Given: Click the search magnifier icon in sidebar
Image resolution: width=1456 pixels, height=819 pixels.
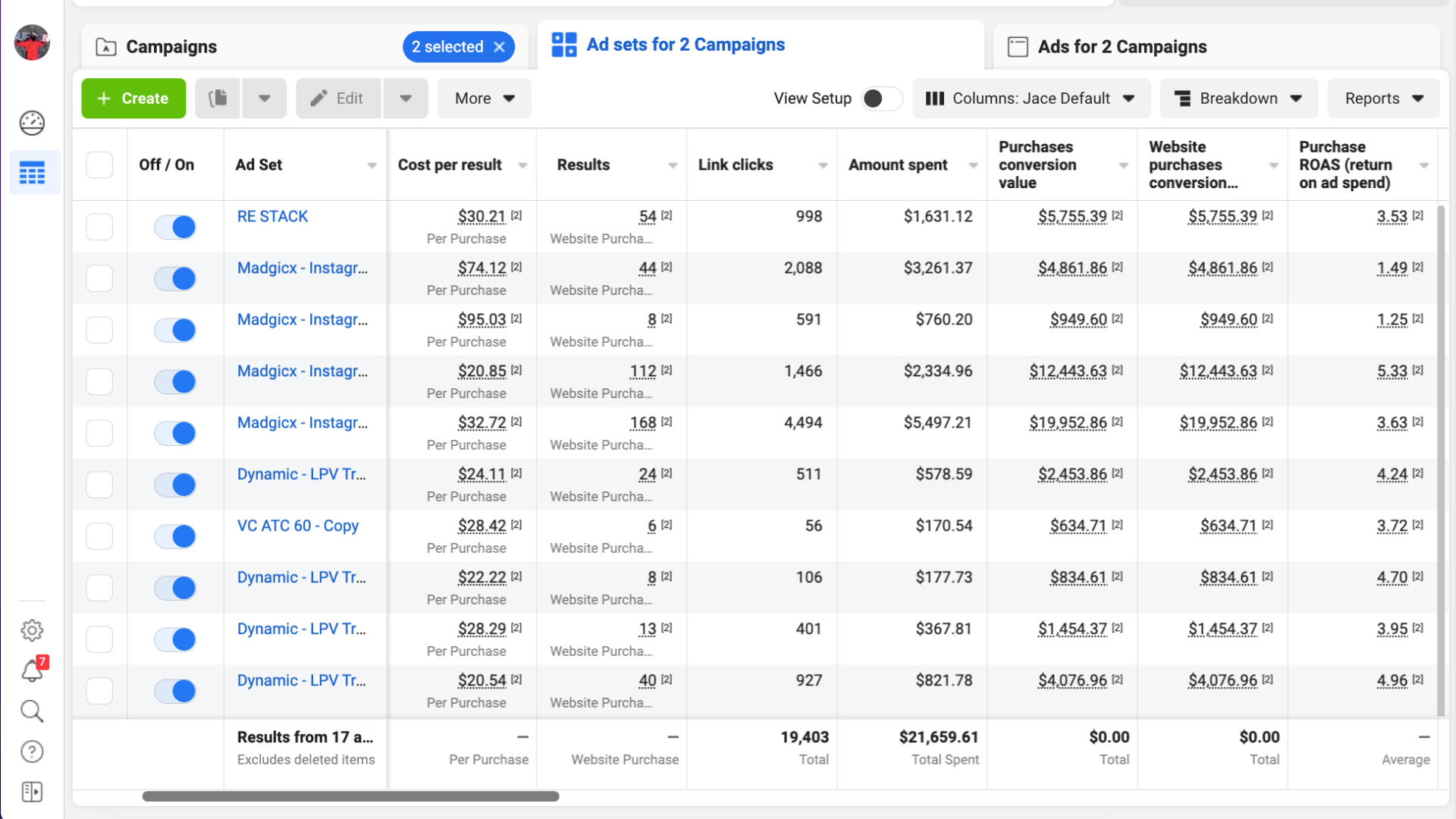Looking at the screenshot, I should [x=32, y=711].
